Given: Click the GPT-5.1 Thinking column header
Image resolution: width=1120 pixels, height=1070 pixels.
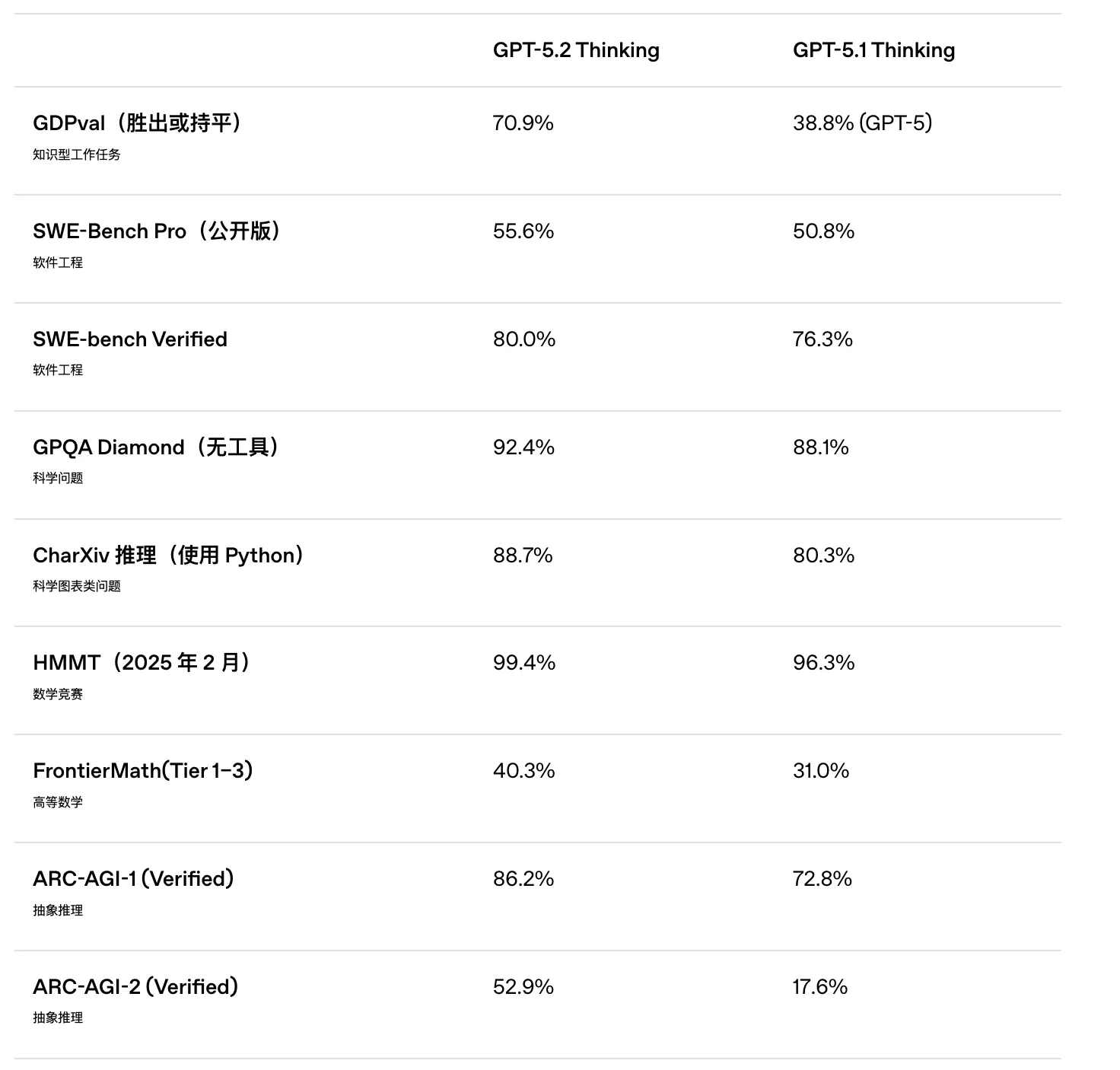Looking at the screenshot, I should click(x=873, y=50).
